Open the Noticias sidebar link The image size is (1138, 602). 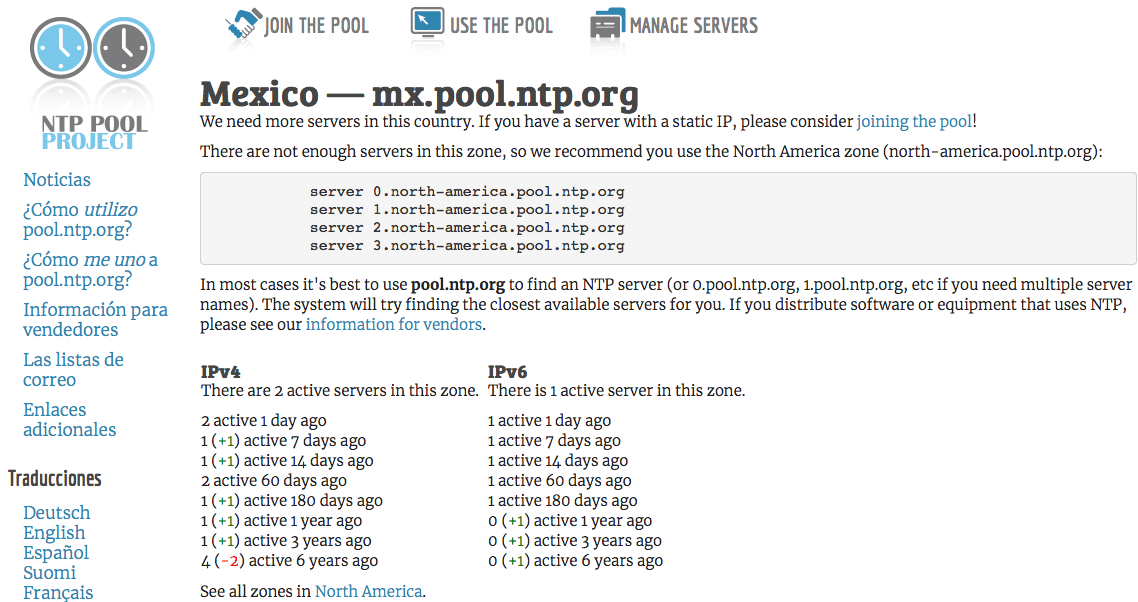point(56,179)
